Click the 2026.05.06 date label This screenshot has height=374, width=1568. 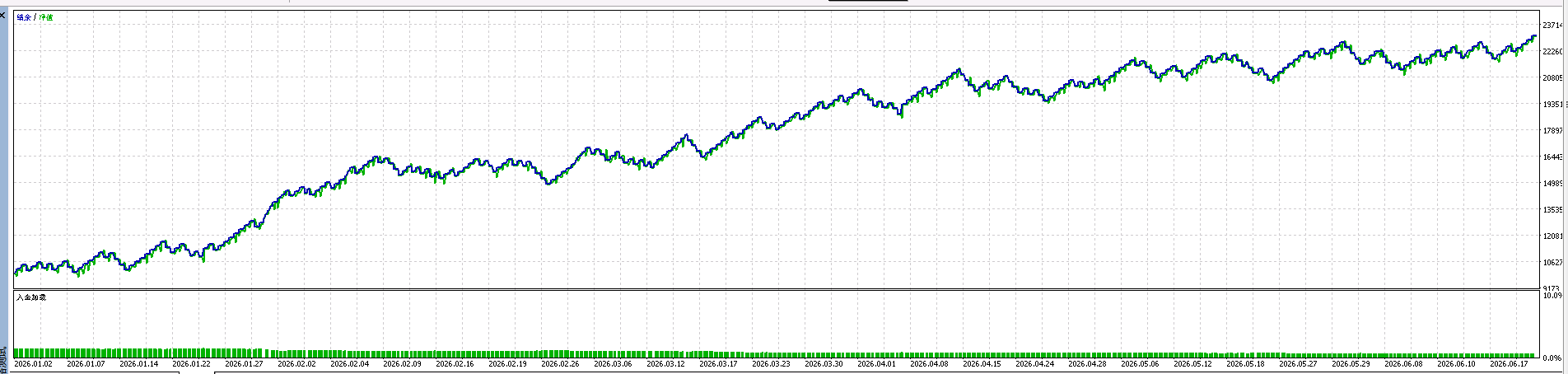point(1140,363)
